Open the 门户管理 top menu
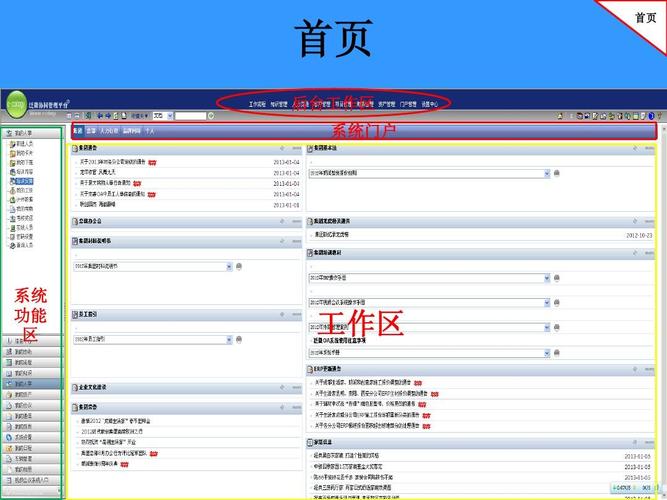The image size is (667, 500). [x=408, y=104]
